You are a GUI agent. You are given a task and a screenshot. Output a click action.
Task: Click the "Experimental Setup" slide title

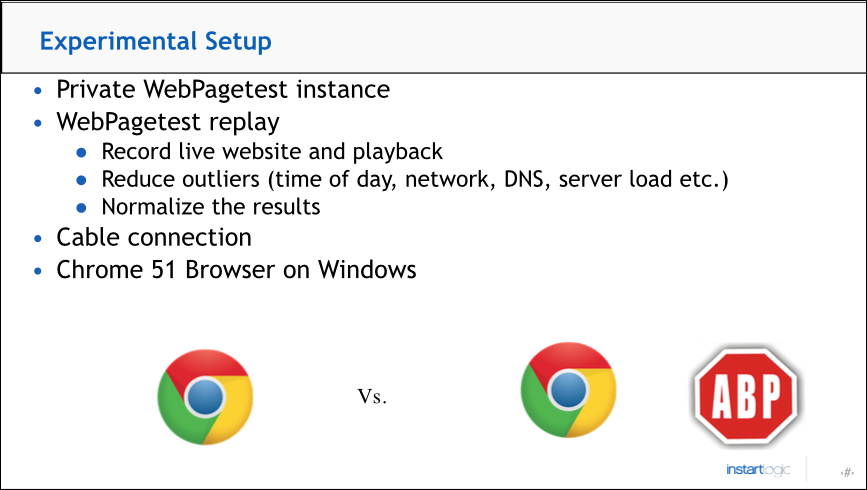pyautogui.click(x=155, y=41)
